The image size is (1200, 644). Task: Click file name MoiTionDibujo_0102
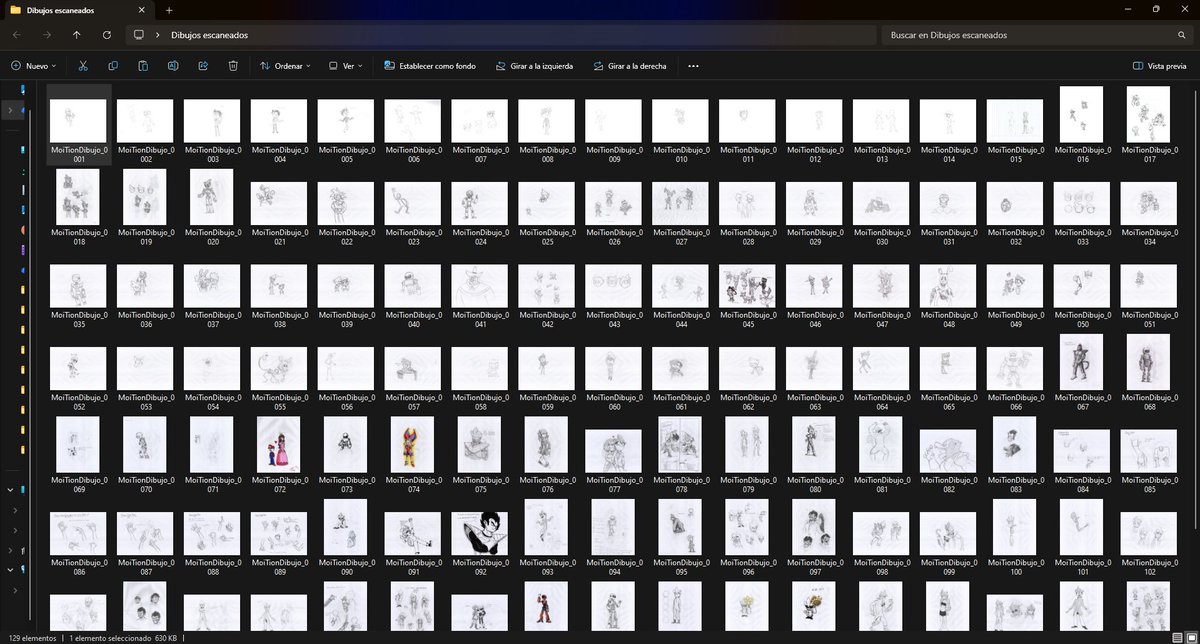pos(1148,567)
